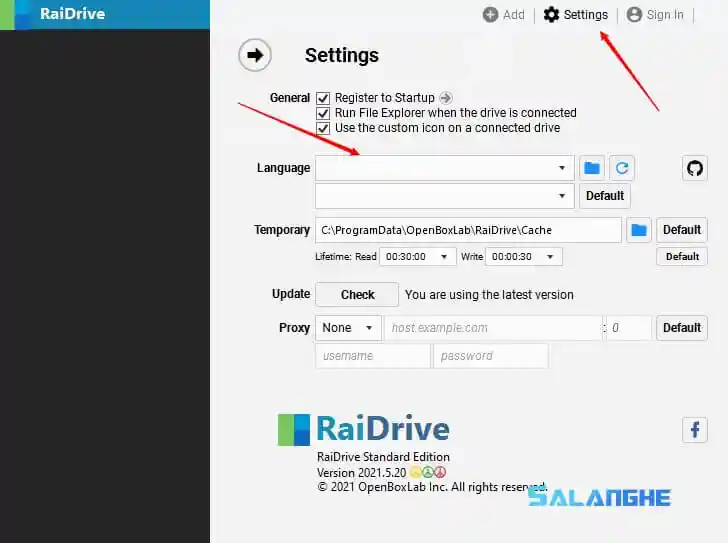
Task: Click the large RaiDrive logo
Action: [x=364, y=429]
